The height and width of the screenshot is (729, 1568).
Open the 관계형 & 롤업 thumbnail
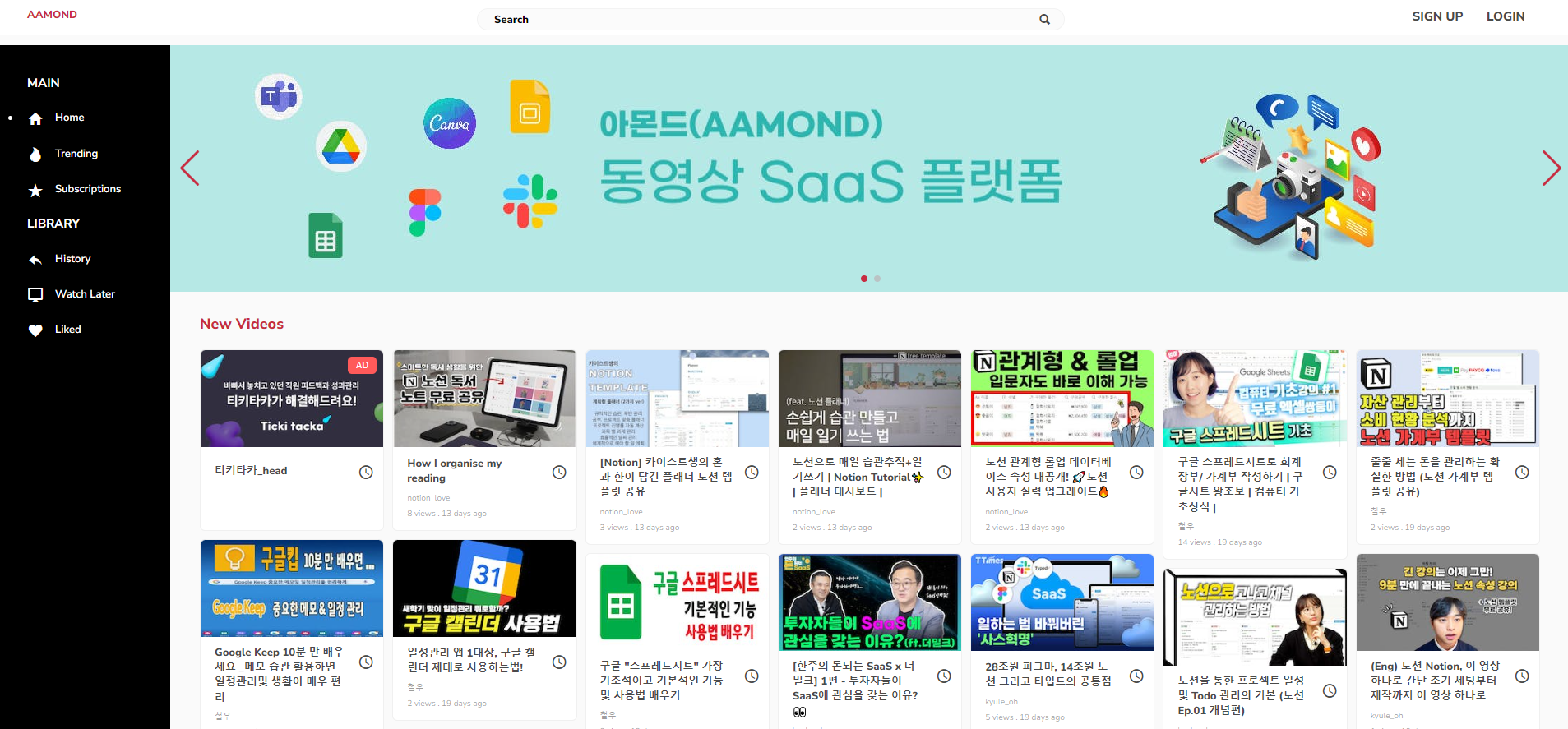coord(1062,399)
